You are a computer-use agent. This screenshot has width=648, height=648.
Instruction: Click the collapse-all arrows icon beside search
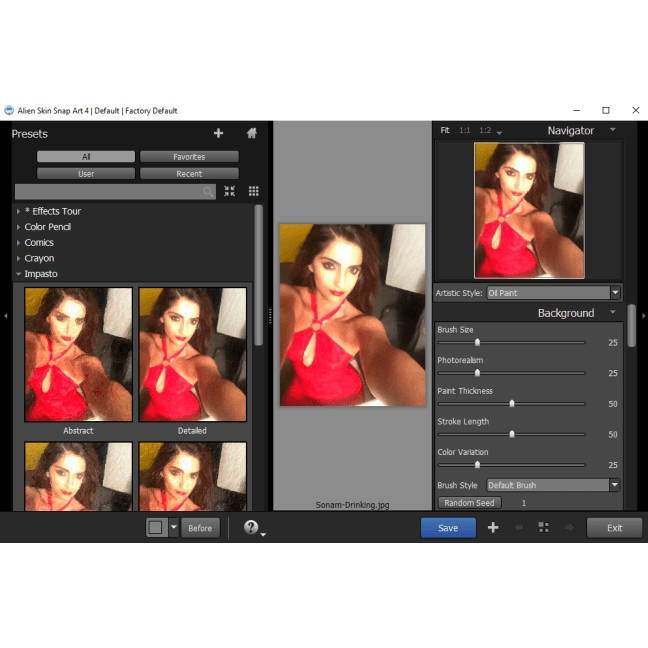pyautogui.click(x=229, y=191)
